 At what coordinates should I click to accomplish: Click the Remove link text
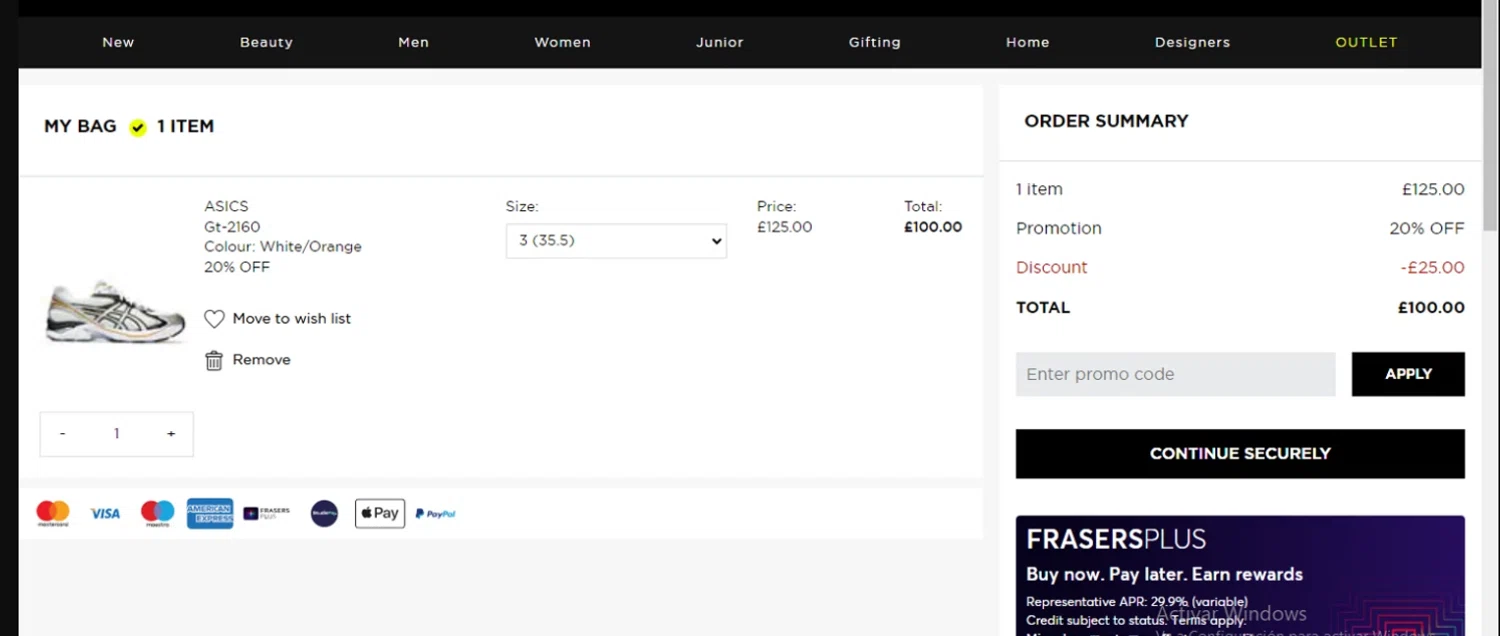coord(262,360)
